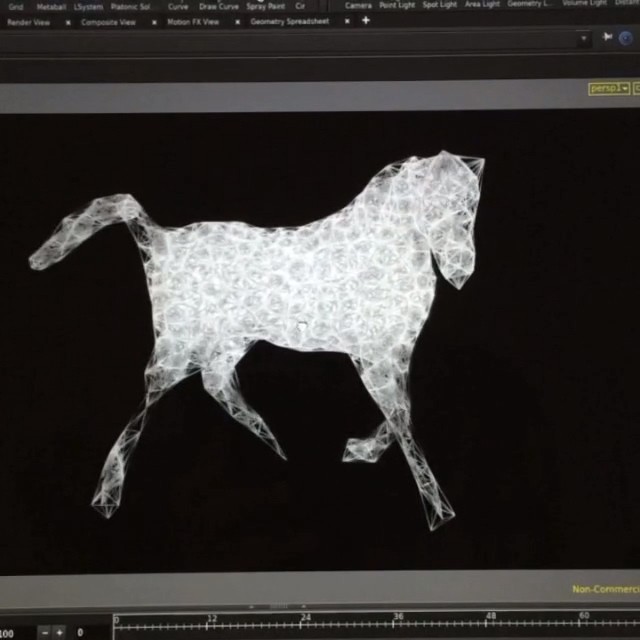Select the Spray Paint shelf tool
640x640 pixels.
tap(265, 6)
